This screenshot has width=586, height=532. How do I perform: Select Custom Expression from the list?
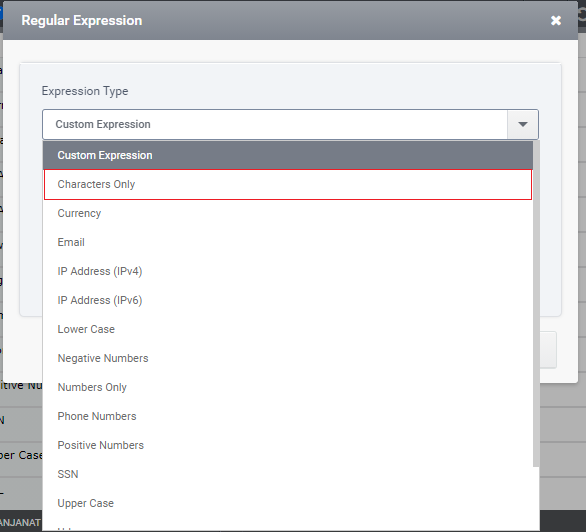pyautogui.click(x=288, y=155)
